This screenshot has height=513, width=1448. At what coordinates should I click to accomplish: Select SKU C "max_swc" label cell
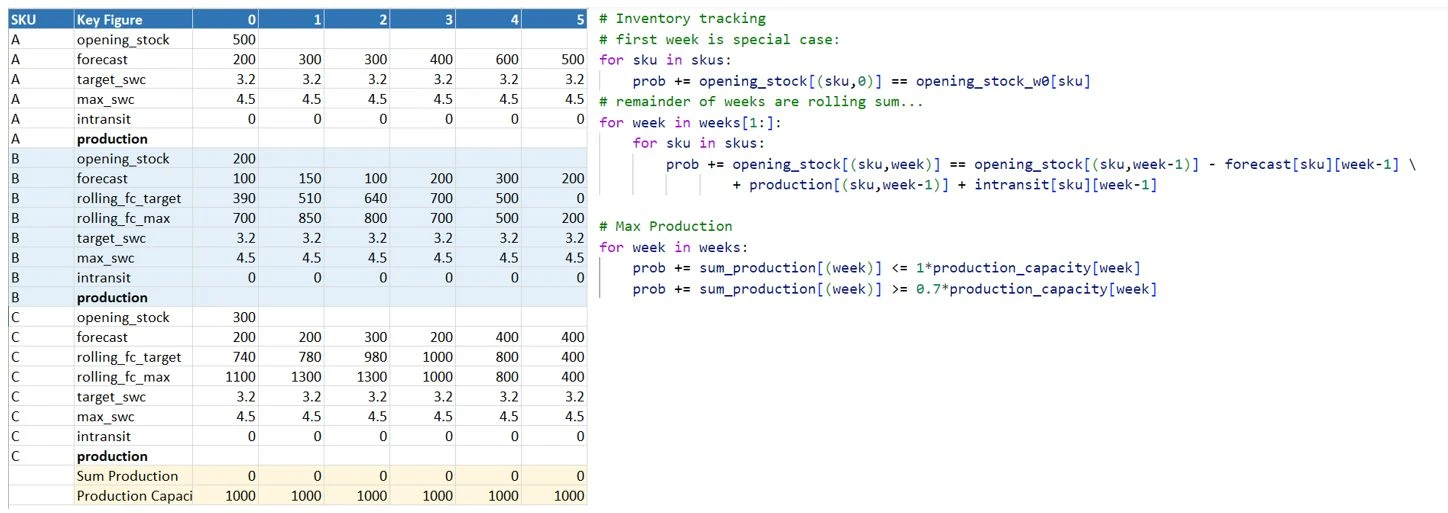(133, 417)
